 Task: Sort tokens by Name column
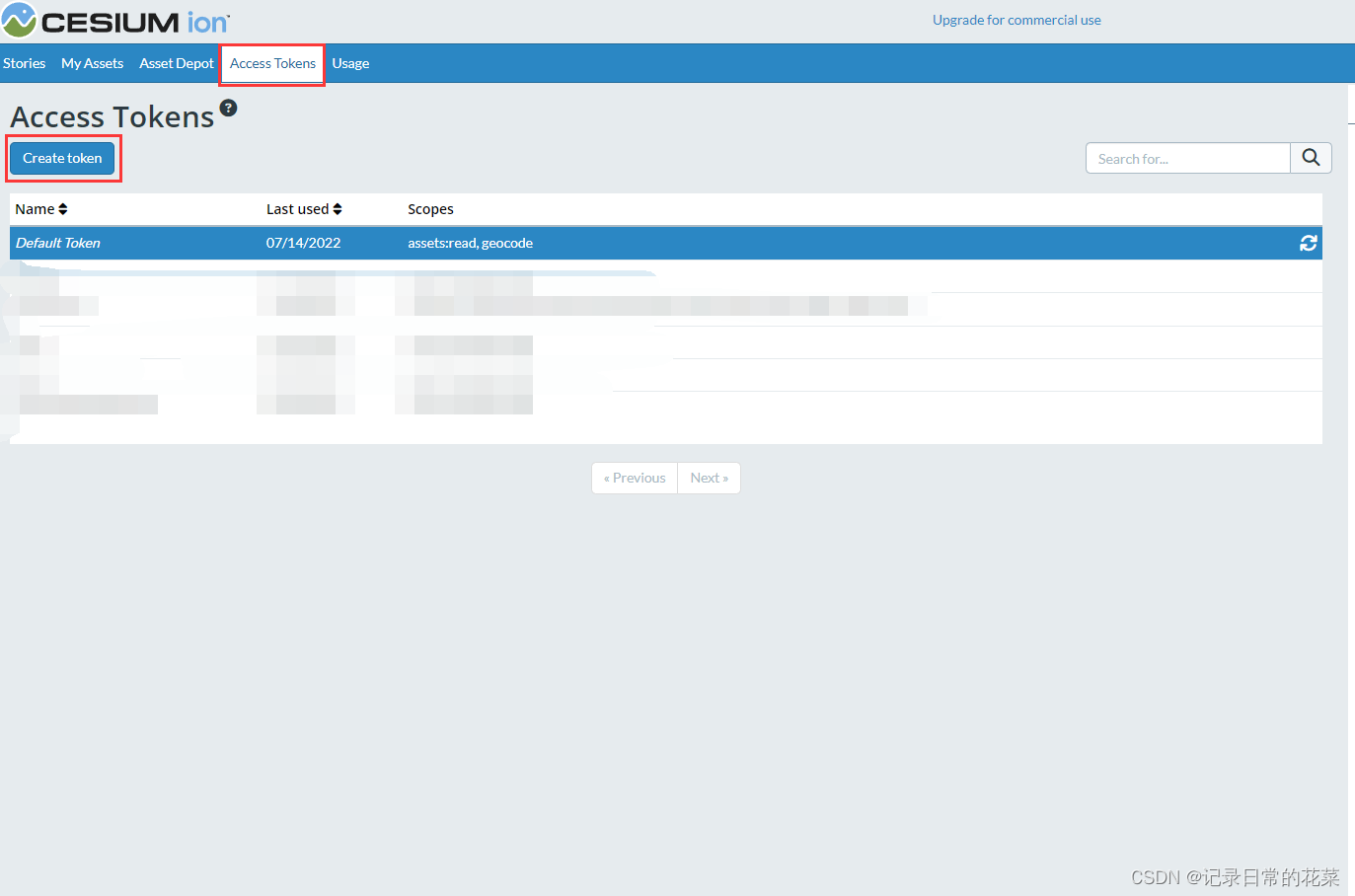click(41, 209)
